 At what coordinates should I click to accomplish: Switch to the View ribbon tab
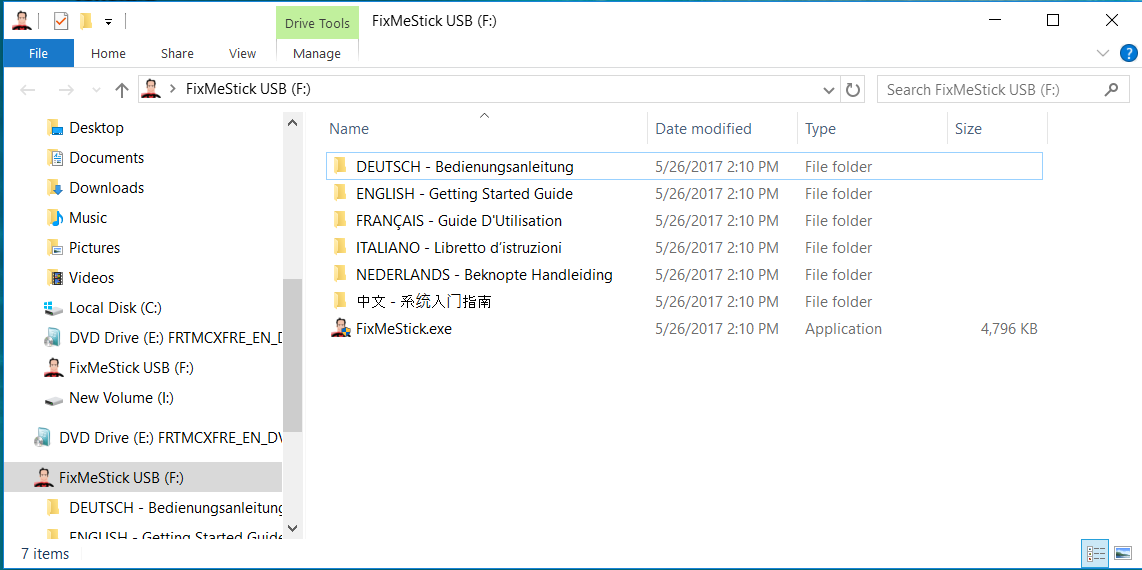click(x=242, y=53)
